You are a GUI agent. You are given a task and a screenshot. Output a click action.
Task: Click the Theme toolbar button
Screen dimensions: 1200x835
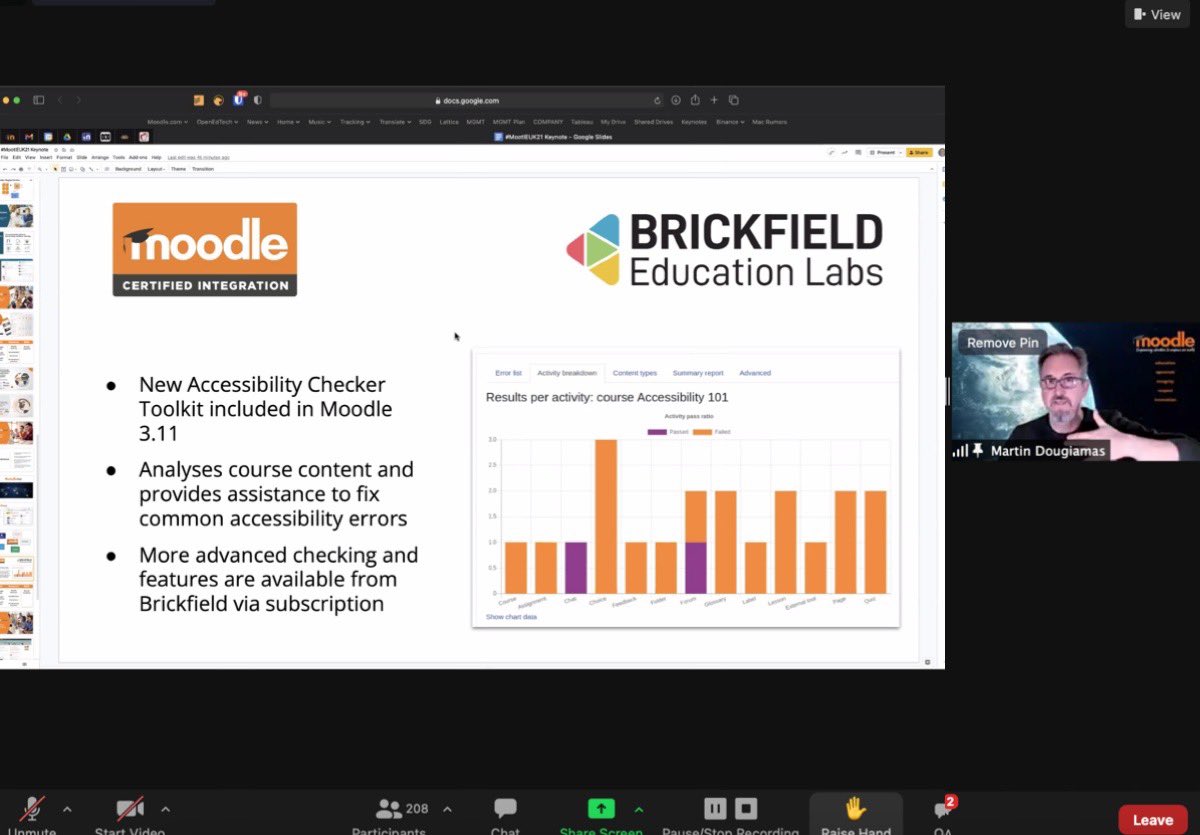[x=178, y=169]
